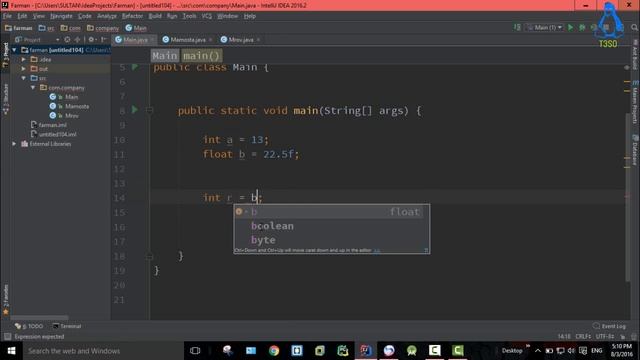640x360 pixels.
Task: Click editor vertical scrollbar
Action: [x=627, y=196]
